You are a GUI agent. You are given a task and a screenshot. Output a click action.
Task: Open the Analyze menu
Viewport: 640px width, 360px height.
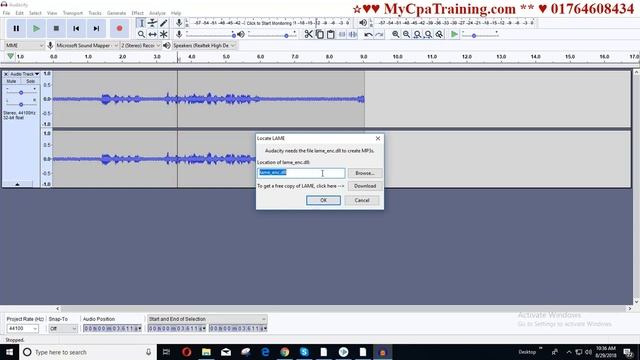tap(158, 13)
